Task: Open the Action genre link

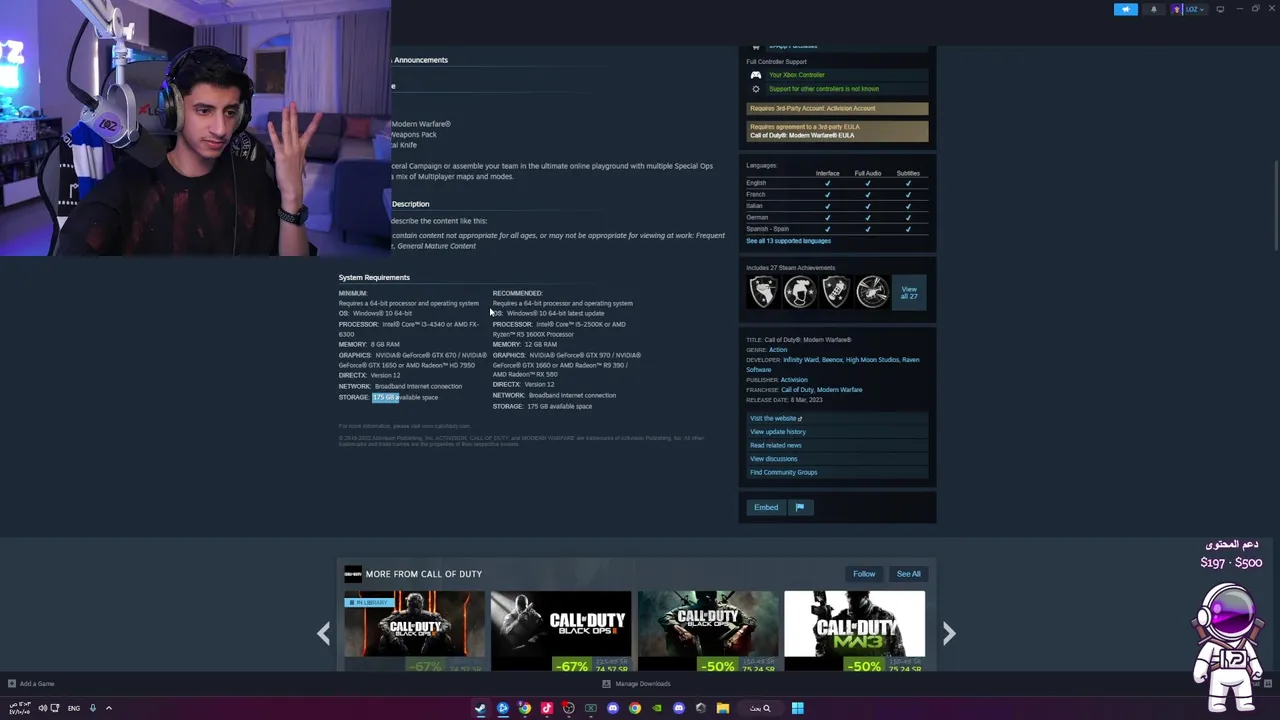Action: 778,350
